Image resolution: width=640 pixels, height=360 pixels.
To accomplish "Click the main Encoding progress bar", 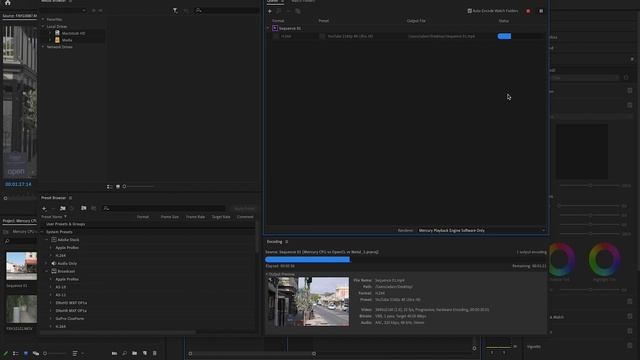I will pos(406,259).
